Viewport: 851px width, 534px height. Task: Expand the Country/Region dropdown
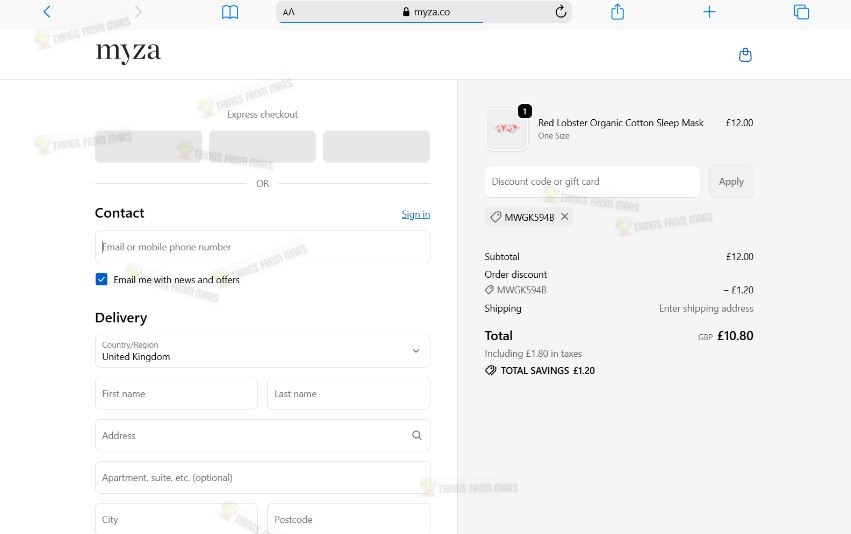263,351
